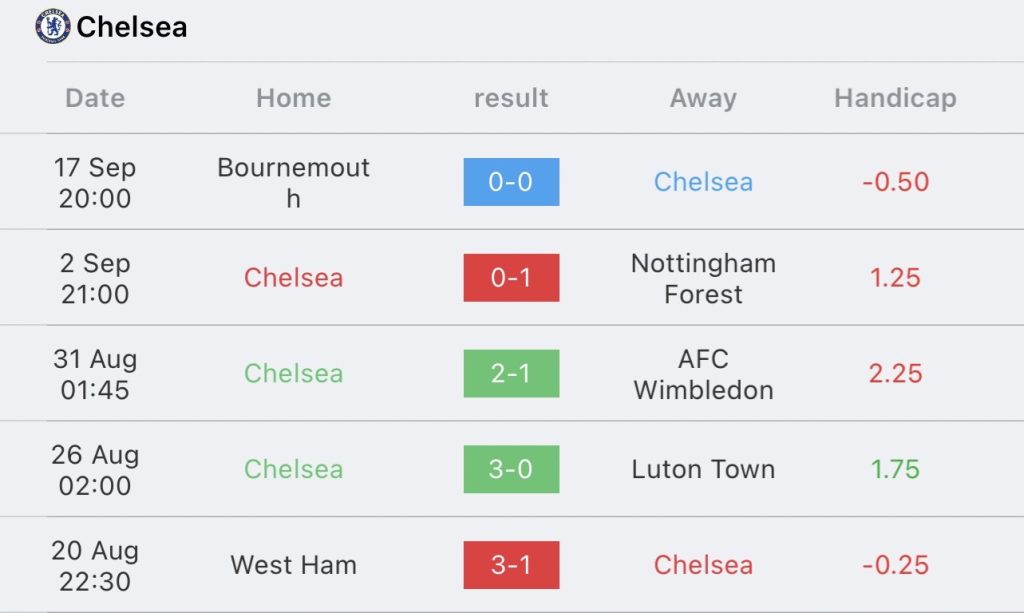This screenshot has width=1024, height=613.
Task: Click the Chelsea club crest icon
Action: point(52,26)
